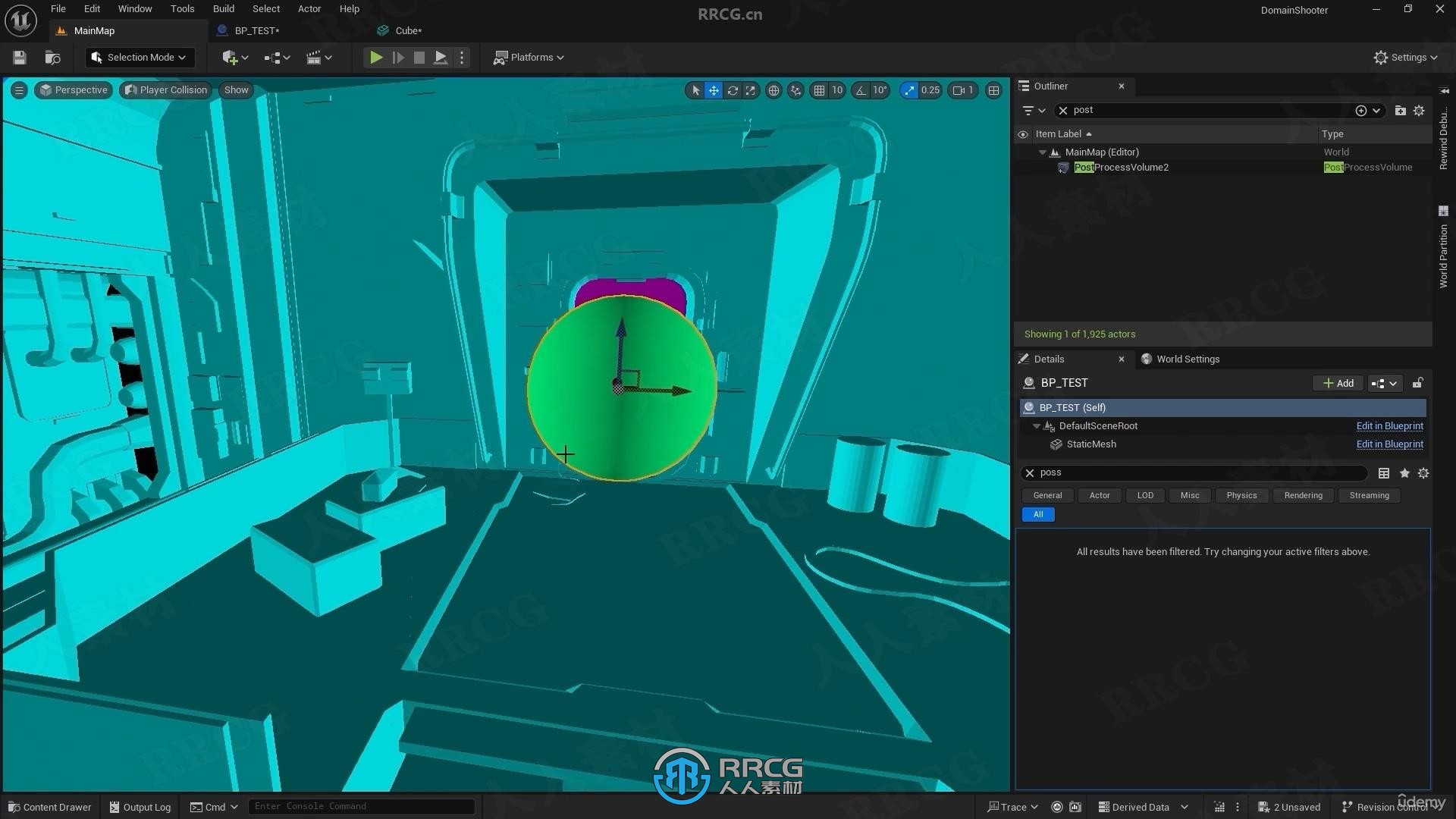Toggle world/local coordinate space globe icon
1456x819 pixels.
click(773, 90)
